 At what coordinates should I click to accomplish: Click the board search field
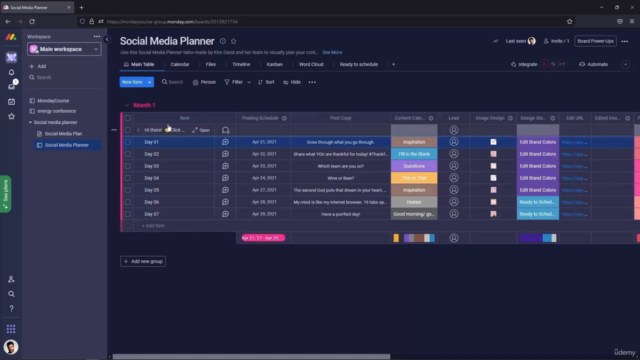click(x=173, y=82)
